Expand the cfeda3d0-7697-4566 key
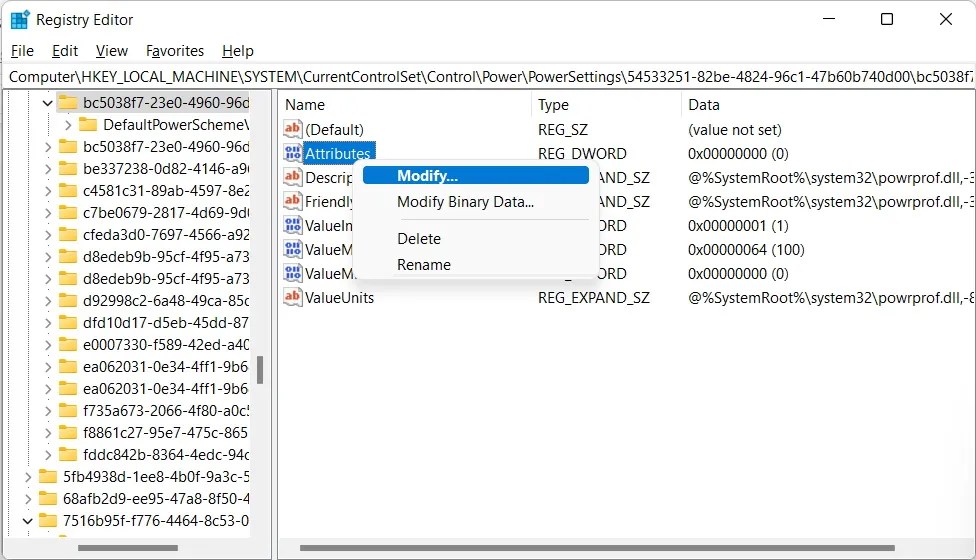Image resolution: width=976 pixels, height=560 pixels. 48,235
